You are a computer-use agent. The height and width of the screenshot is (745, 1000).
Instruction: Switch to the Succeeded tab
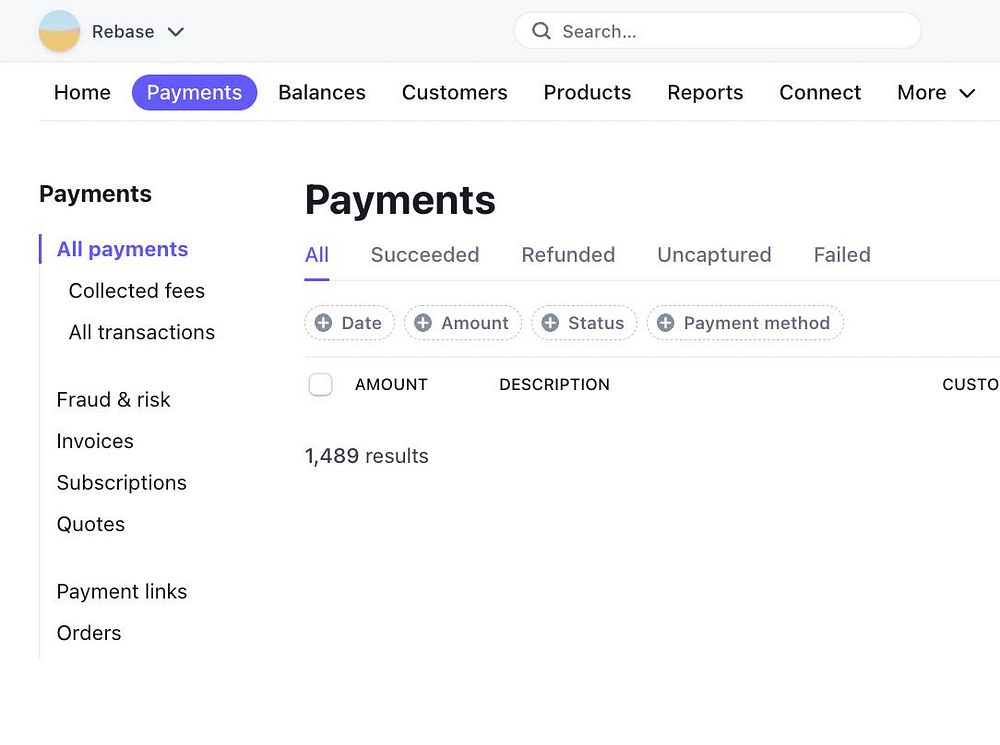[x=425, y=255]
